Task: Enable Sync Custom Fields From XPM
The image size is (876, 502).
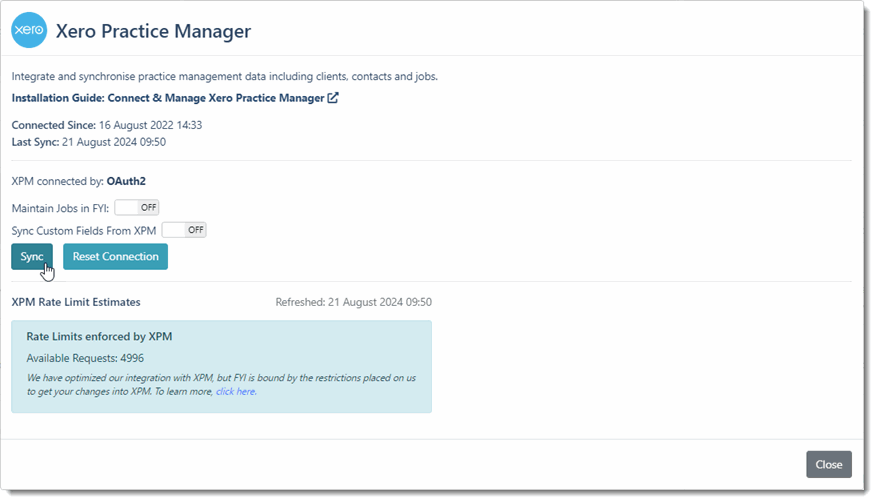Action: pyautogui.click(x=184, y=230)
